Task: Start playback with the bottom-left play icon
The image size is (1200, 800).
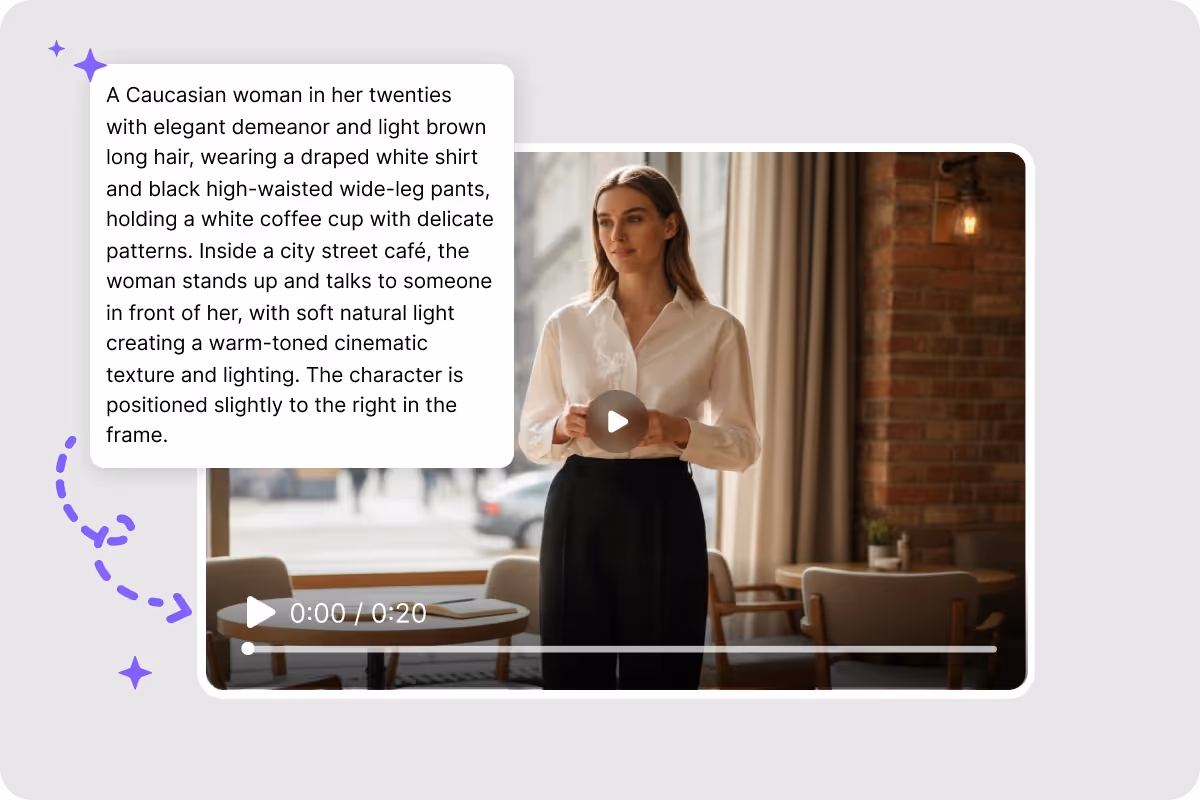Action: 260,612
